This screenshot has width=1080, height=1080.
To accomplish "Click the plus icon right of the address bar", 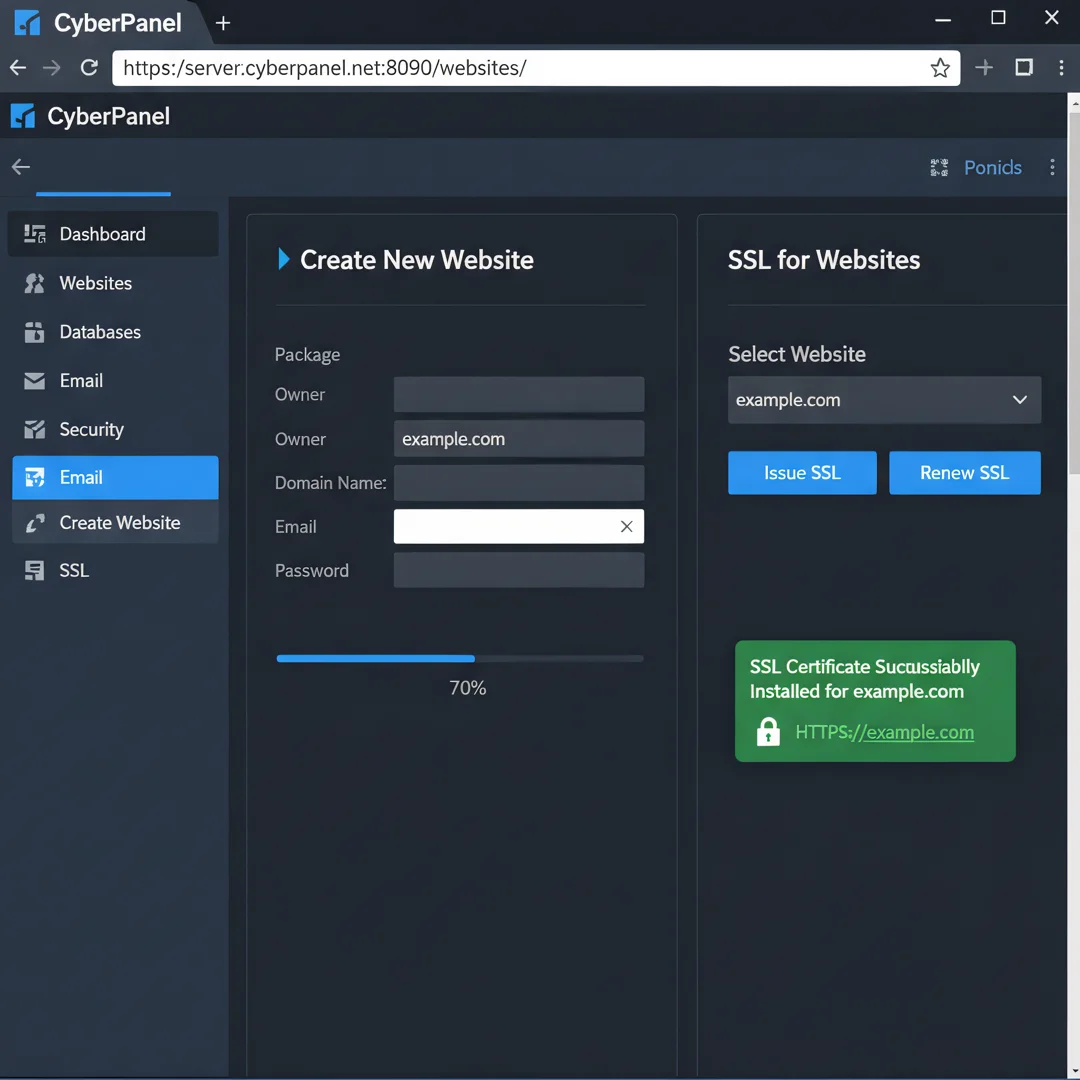I will pyautogui.click(x=984, y=67).
